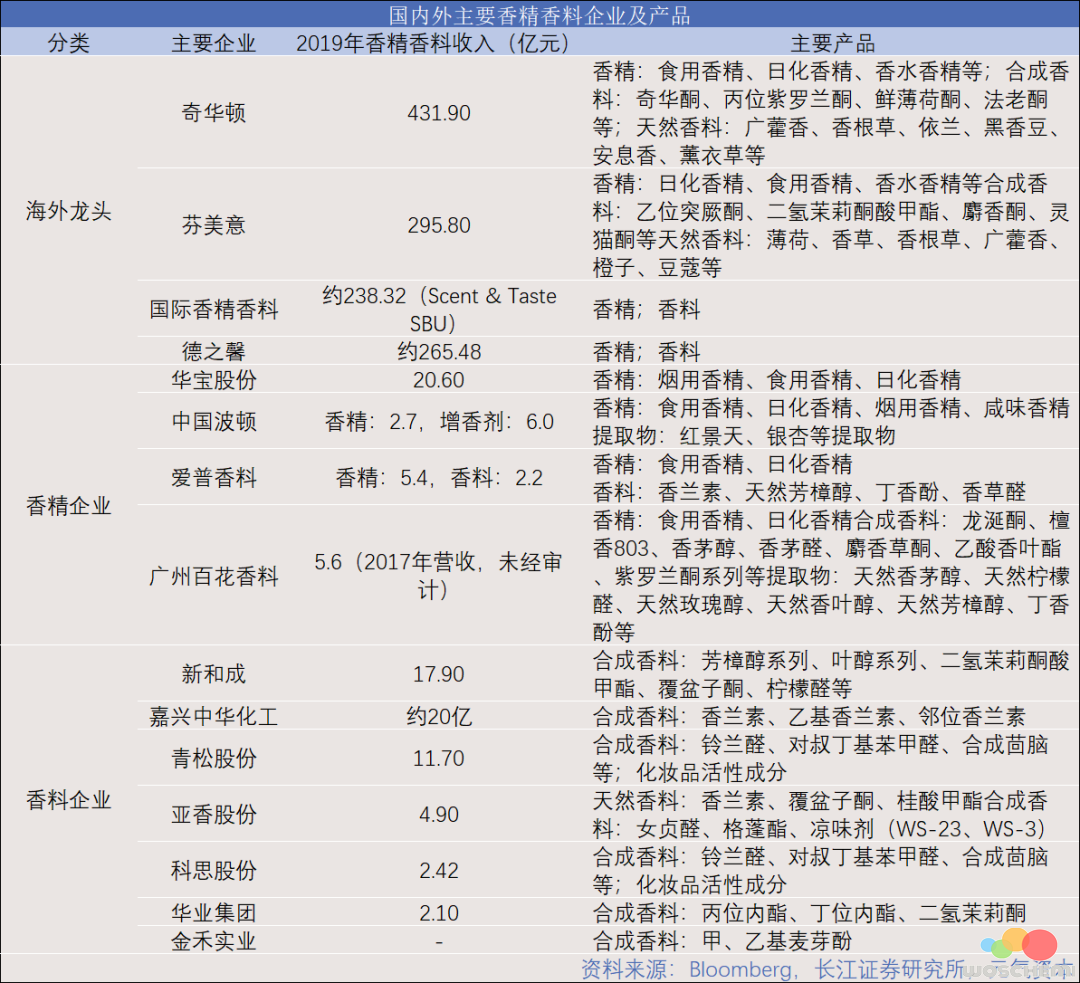This screenshot has width=1080, height=983.
Task: Select the 广州百花香料 company cell
Action: coord(214,576)
